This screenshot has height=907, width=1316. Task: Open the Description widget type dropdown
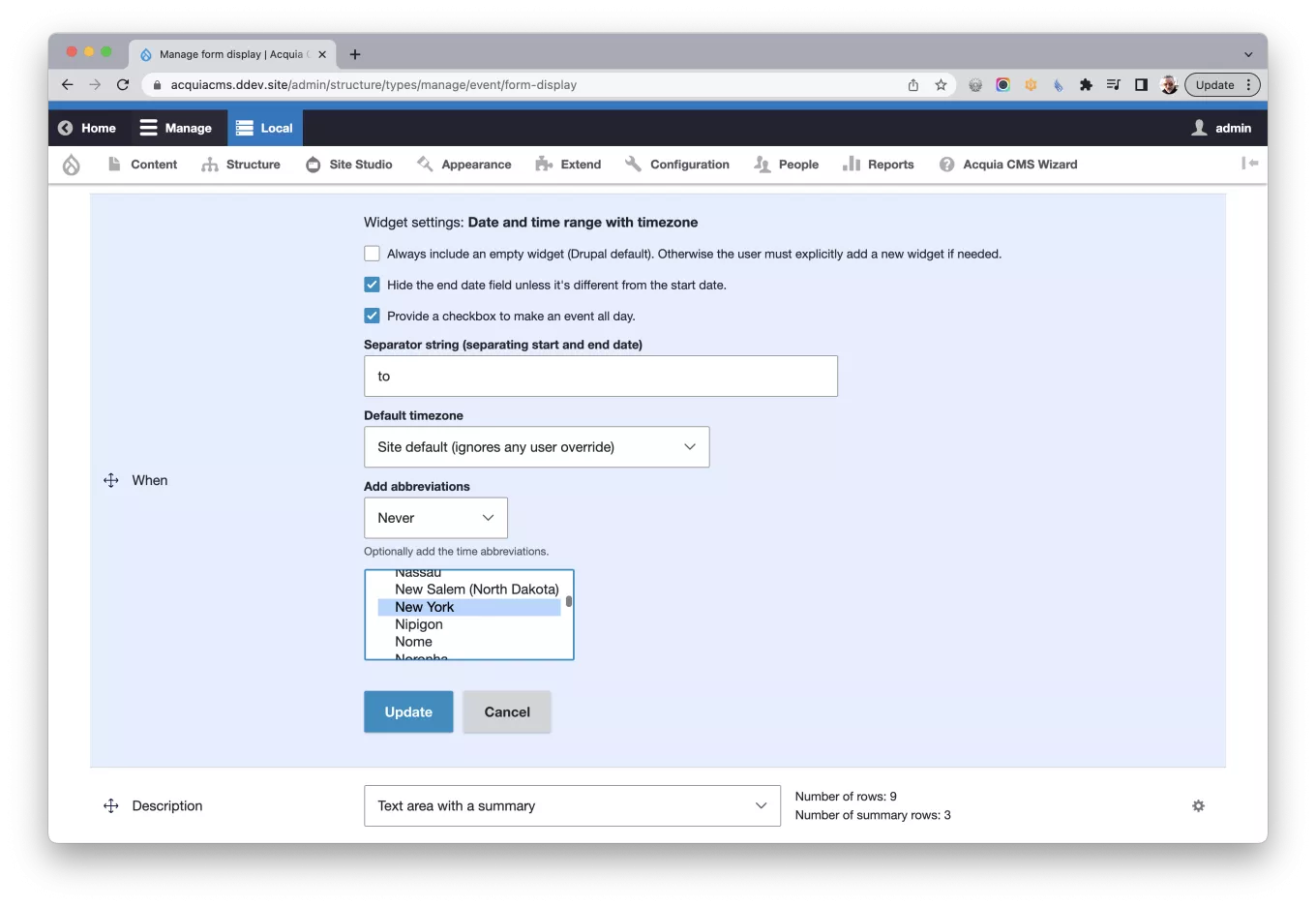pos(572,805)
